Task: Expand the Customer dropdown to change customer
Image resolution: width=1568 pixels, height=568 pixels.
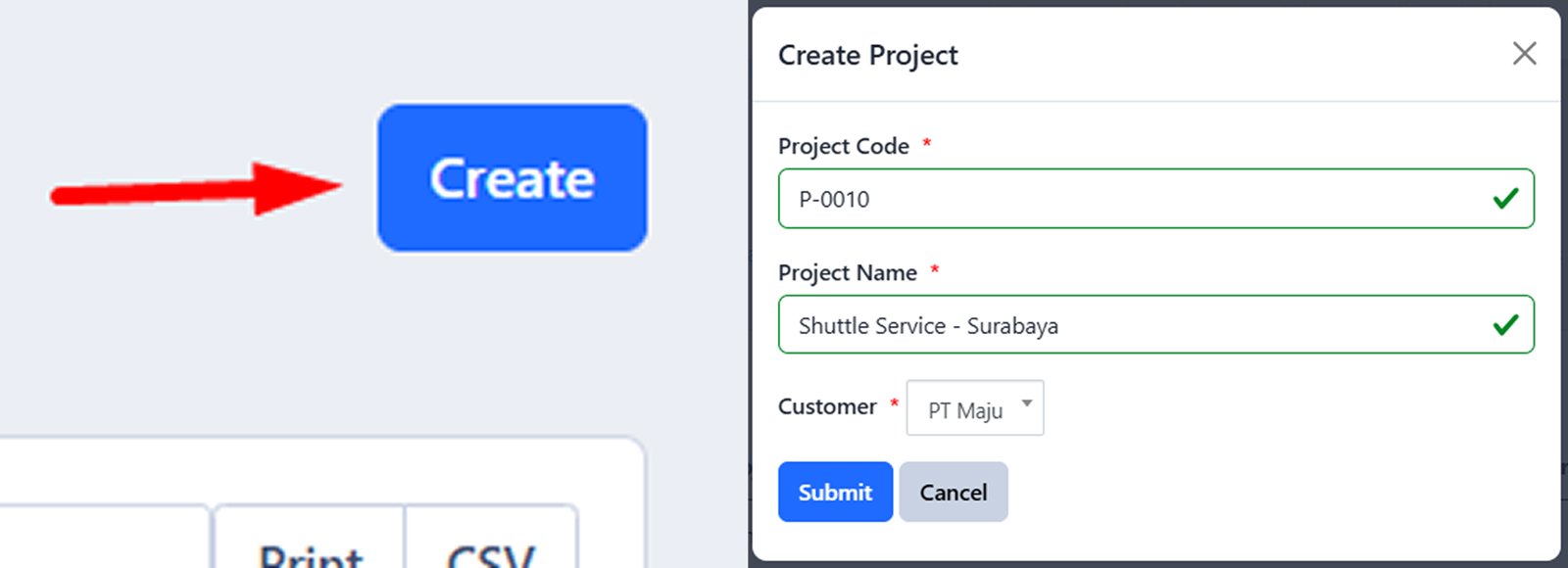Action: pyautogui.click(x=974, y=408)
